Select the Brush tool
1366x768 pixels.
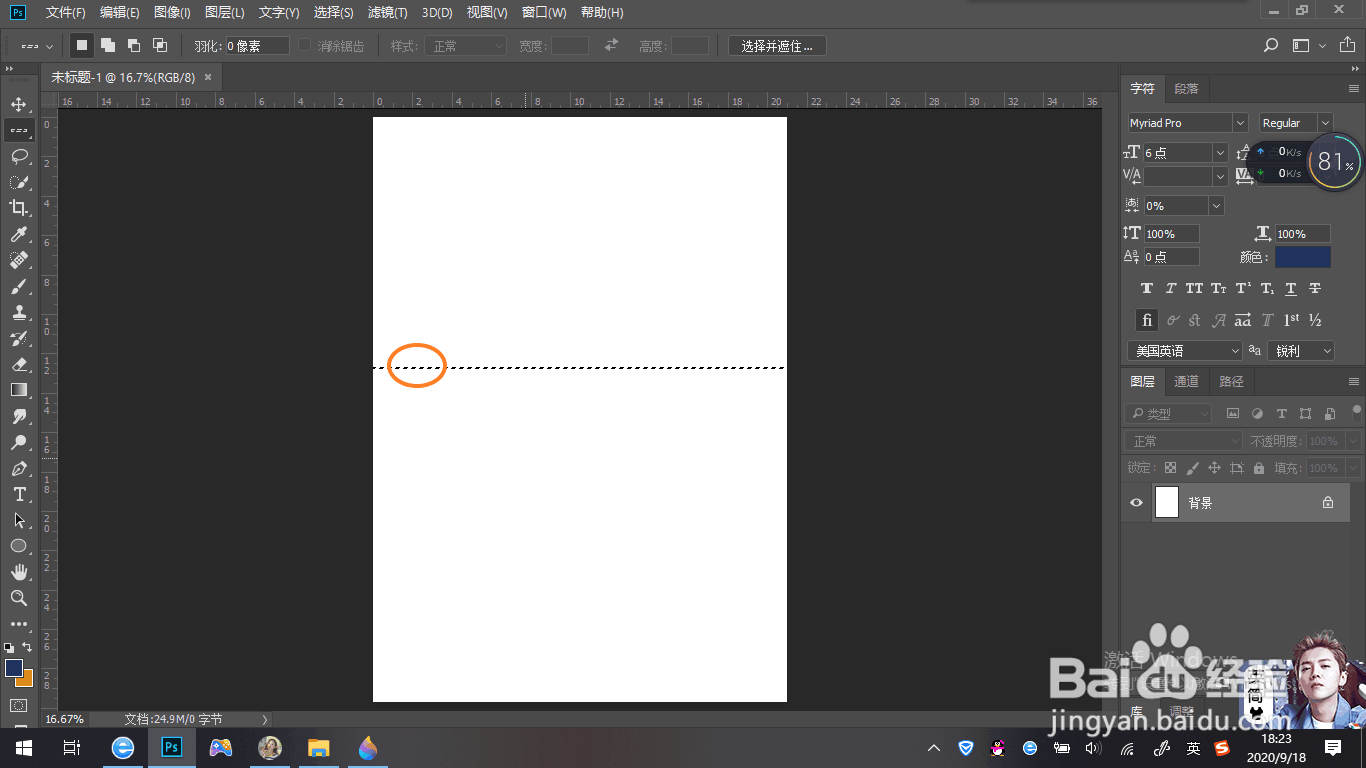tap(18, 286)
